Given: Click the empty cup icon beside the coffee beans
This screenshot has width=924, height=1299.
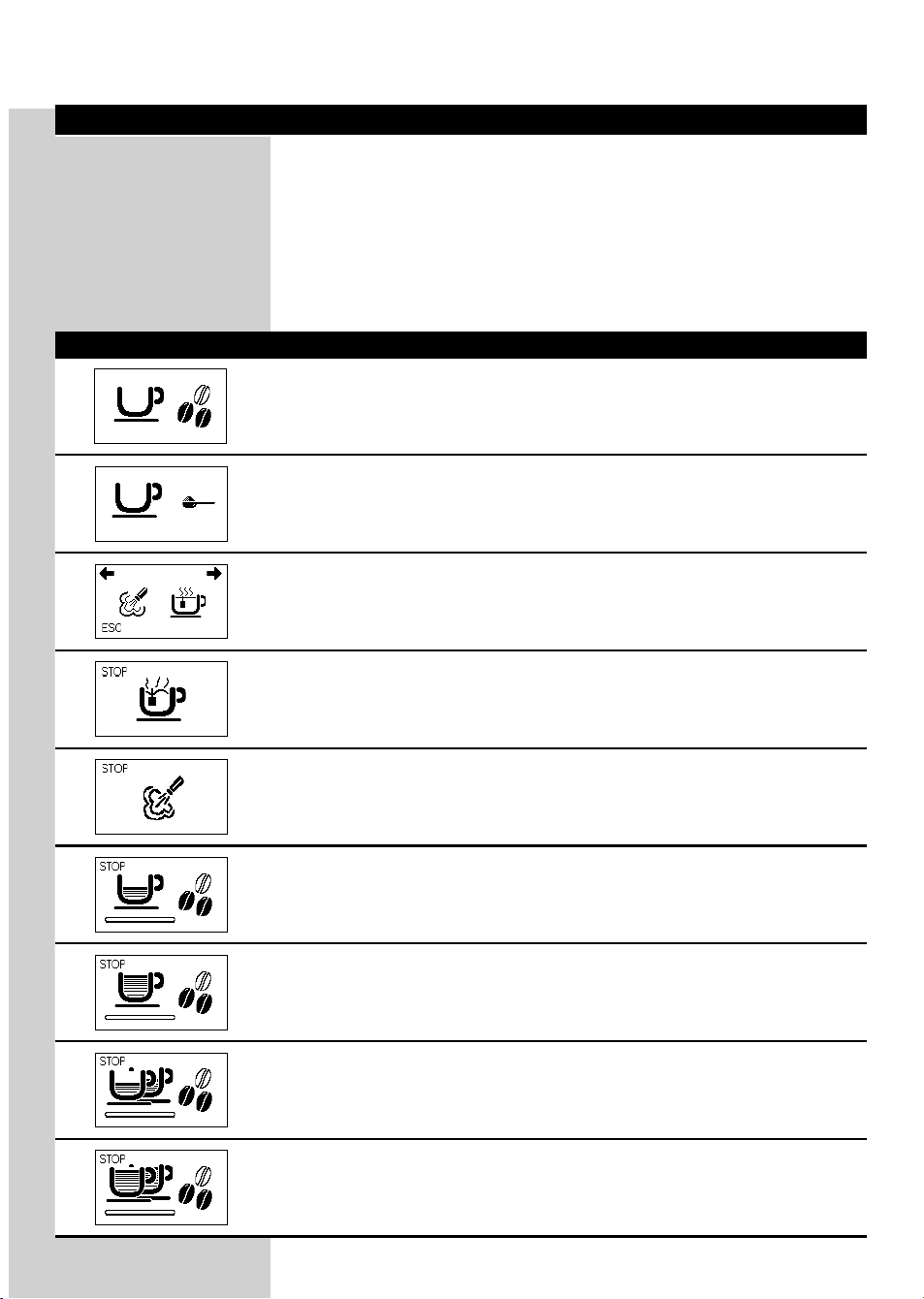Looking at the screenshot, I should pos(139,404).
